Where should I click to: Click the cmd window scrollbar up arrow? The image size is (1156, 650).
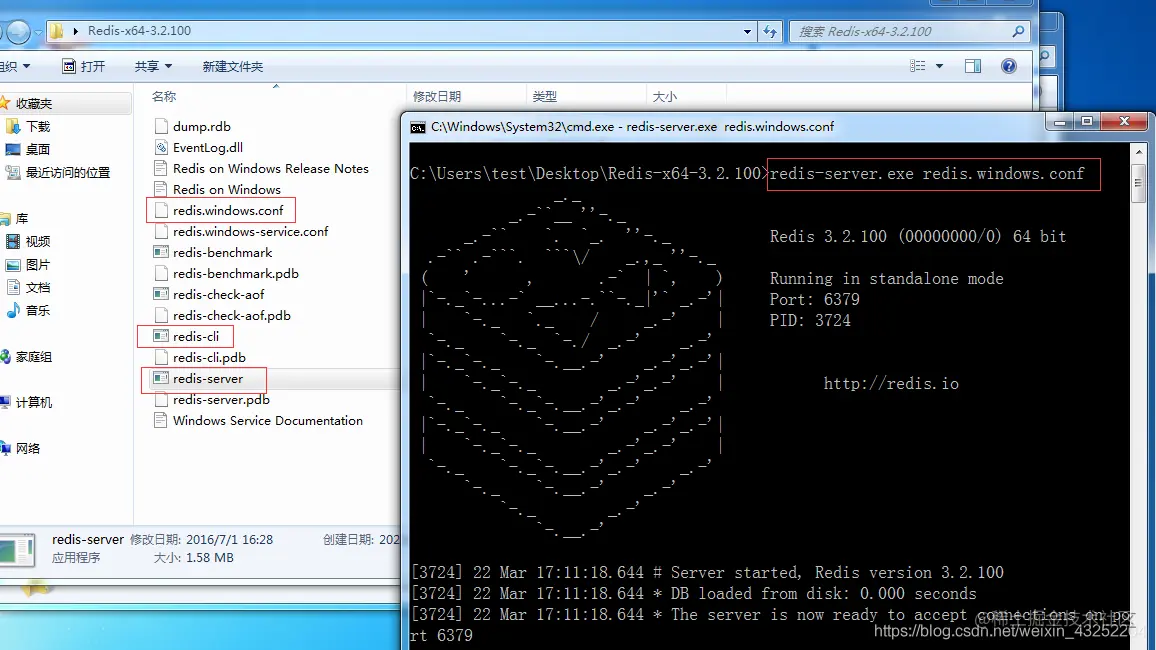1138,152
